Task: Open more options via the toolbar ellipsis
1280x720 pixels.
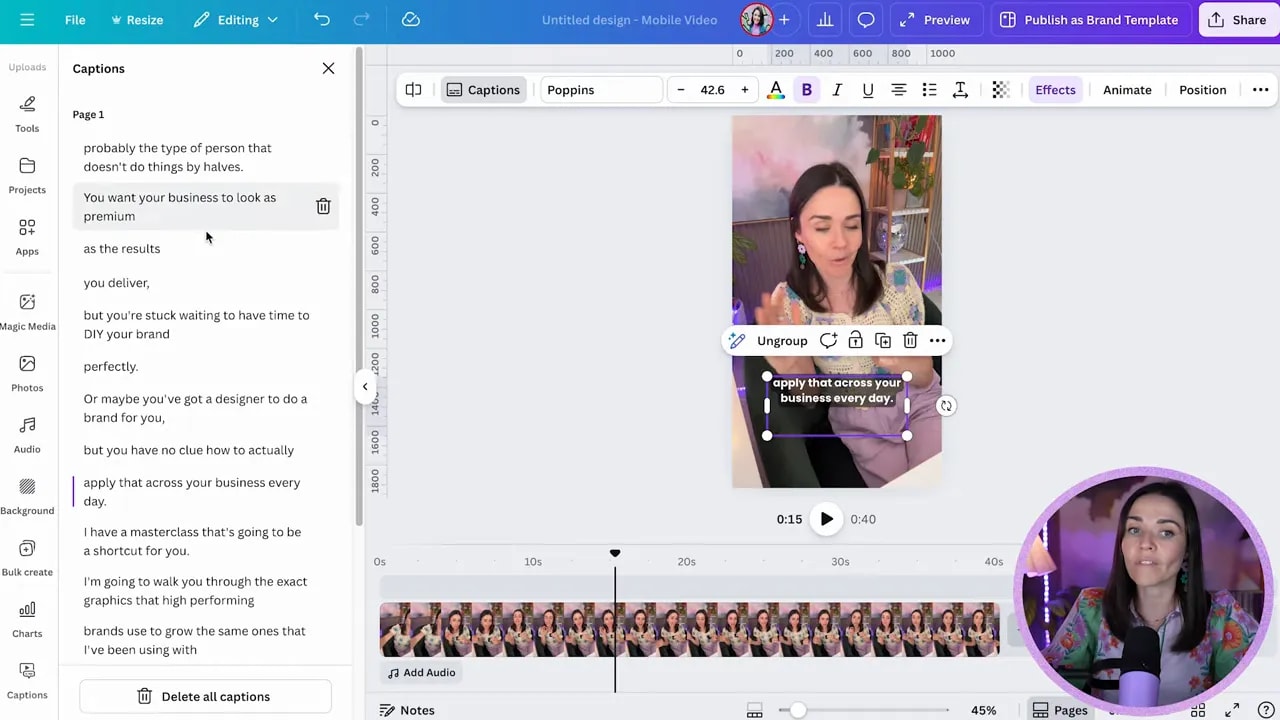Action: pyautogui.click(x=1260, y=90)
